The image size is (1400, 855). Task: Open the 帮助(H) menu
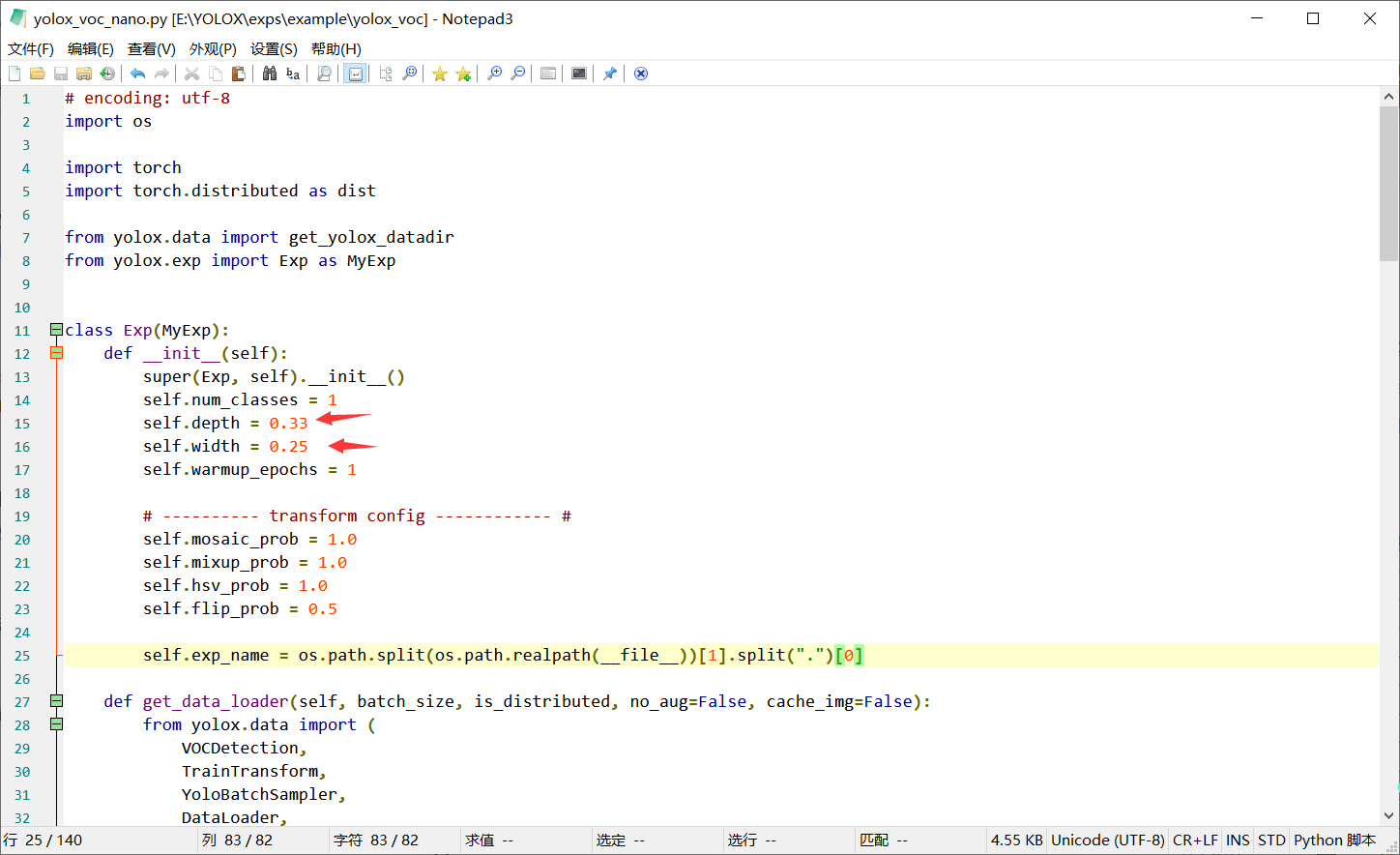(x=336, y=48)
